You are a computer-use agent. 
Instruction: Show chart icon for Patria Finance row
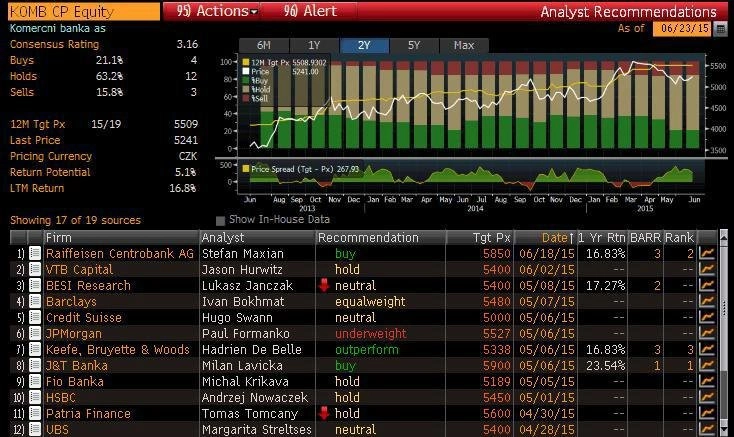[x=707, y=414]
